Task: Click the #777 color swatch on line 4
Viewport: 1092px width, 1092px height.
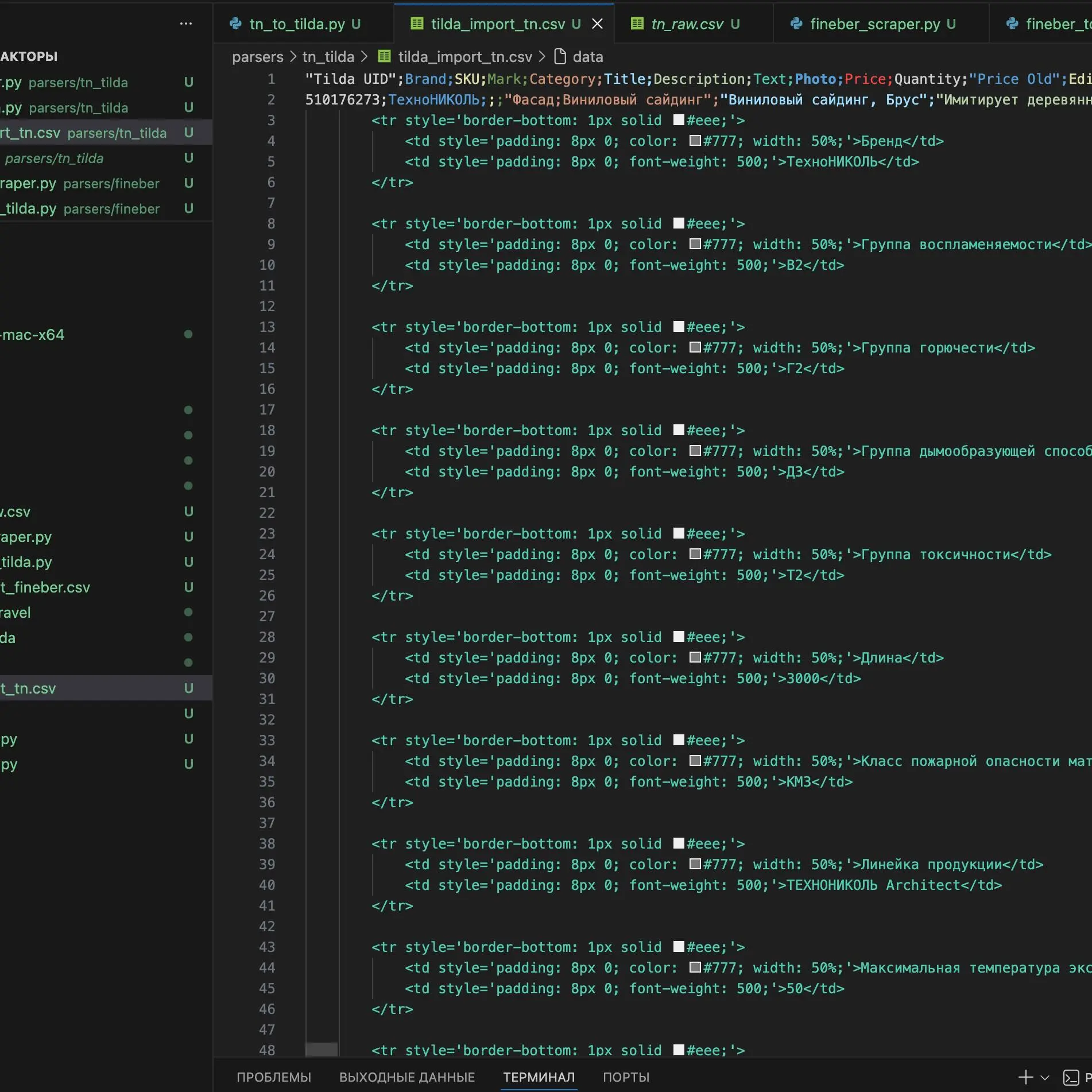Action: (x=695, y=141)
